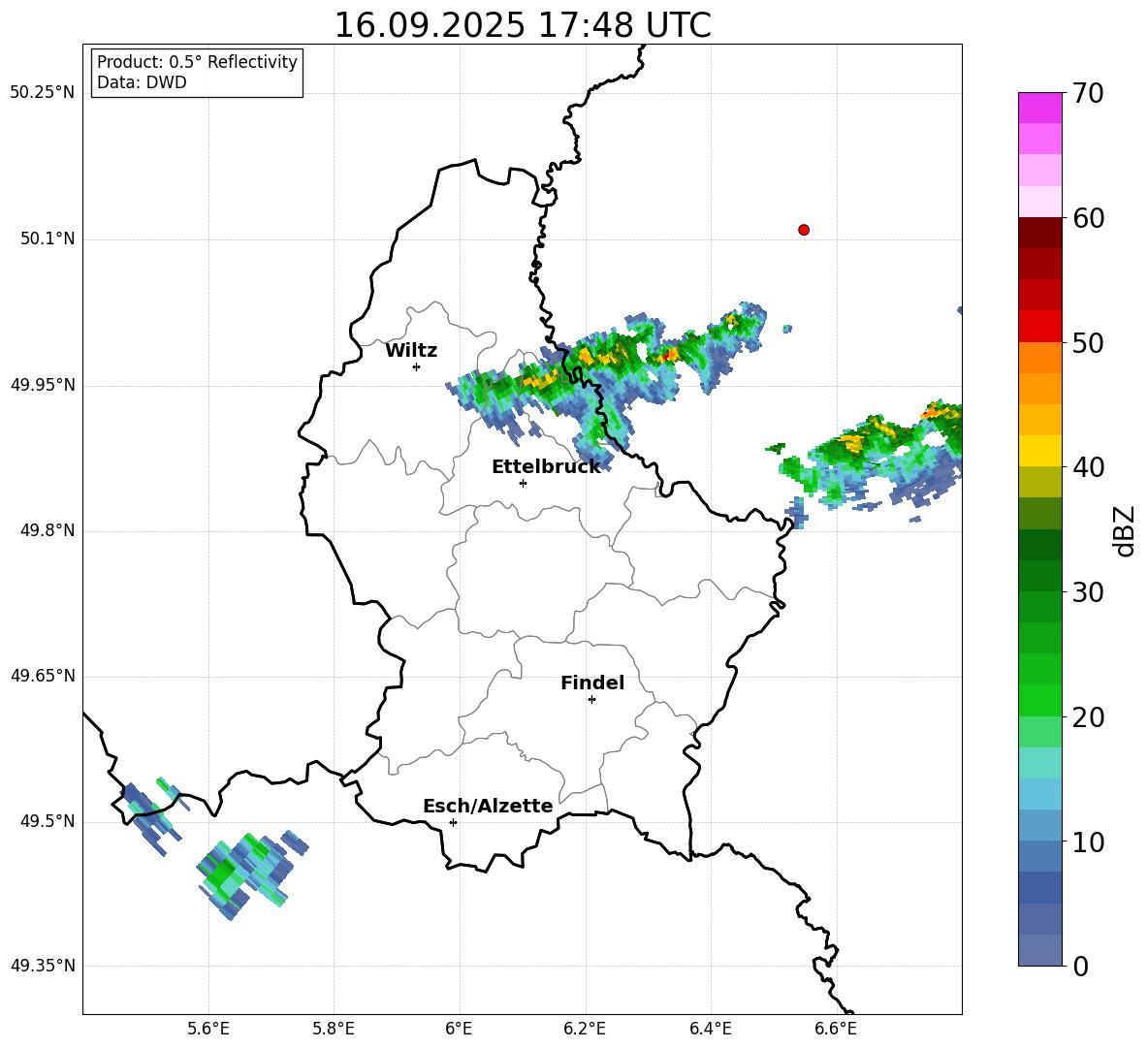The height and width of the screenshot is (1048, 1148).
Task: Click the 49.95°N latitude label
Action: click(x=43, y=385)
